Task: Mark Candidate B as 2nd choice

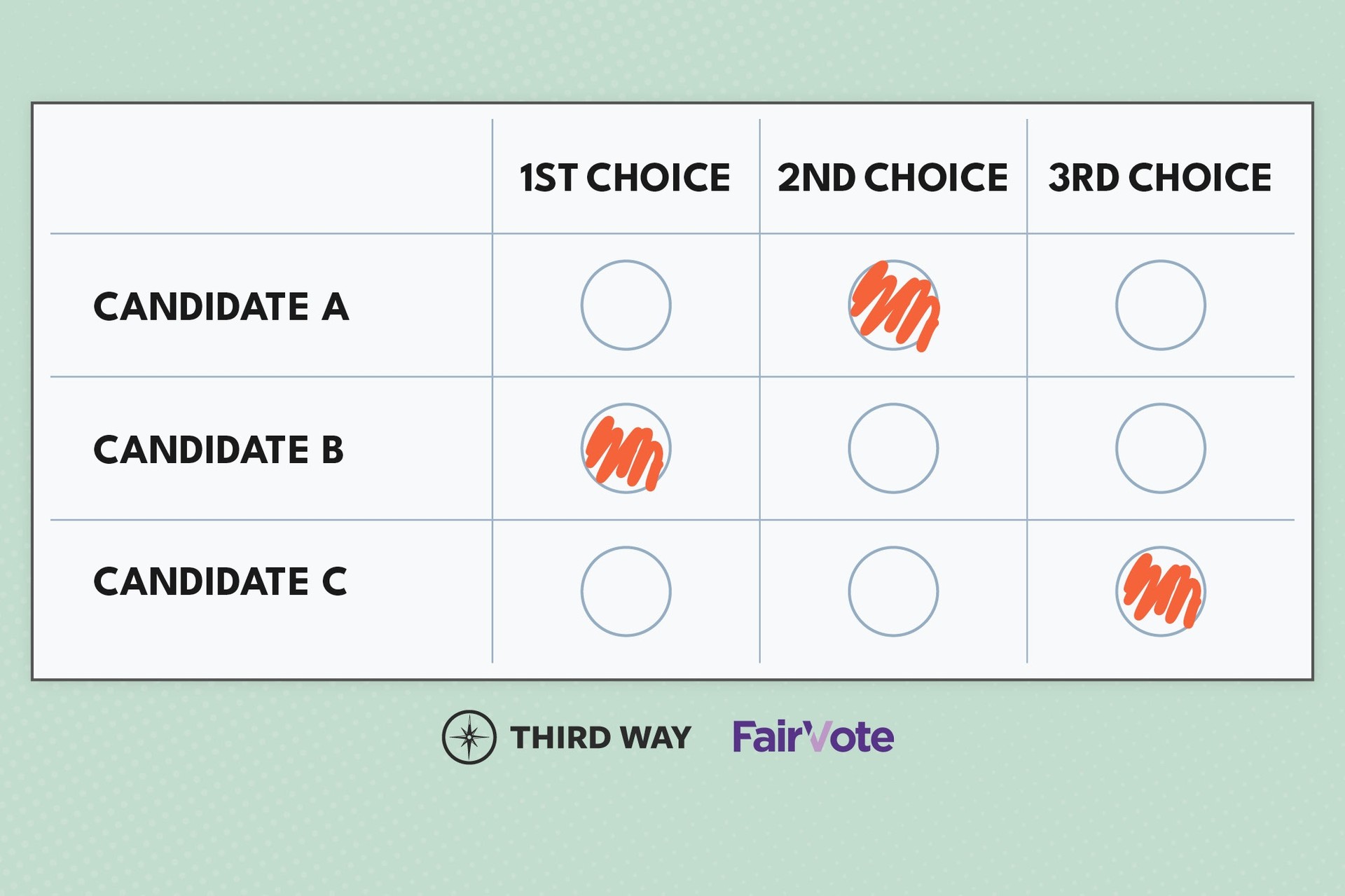Action: point(893,448)
